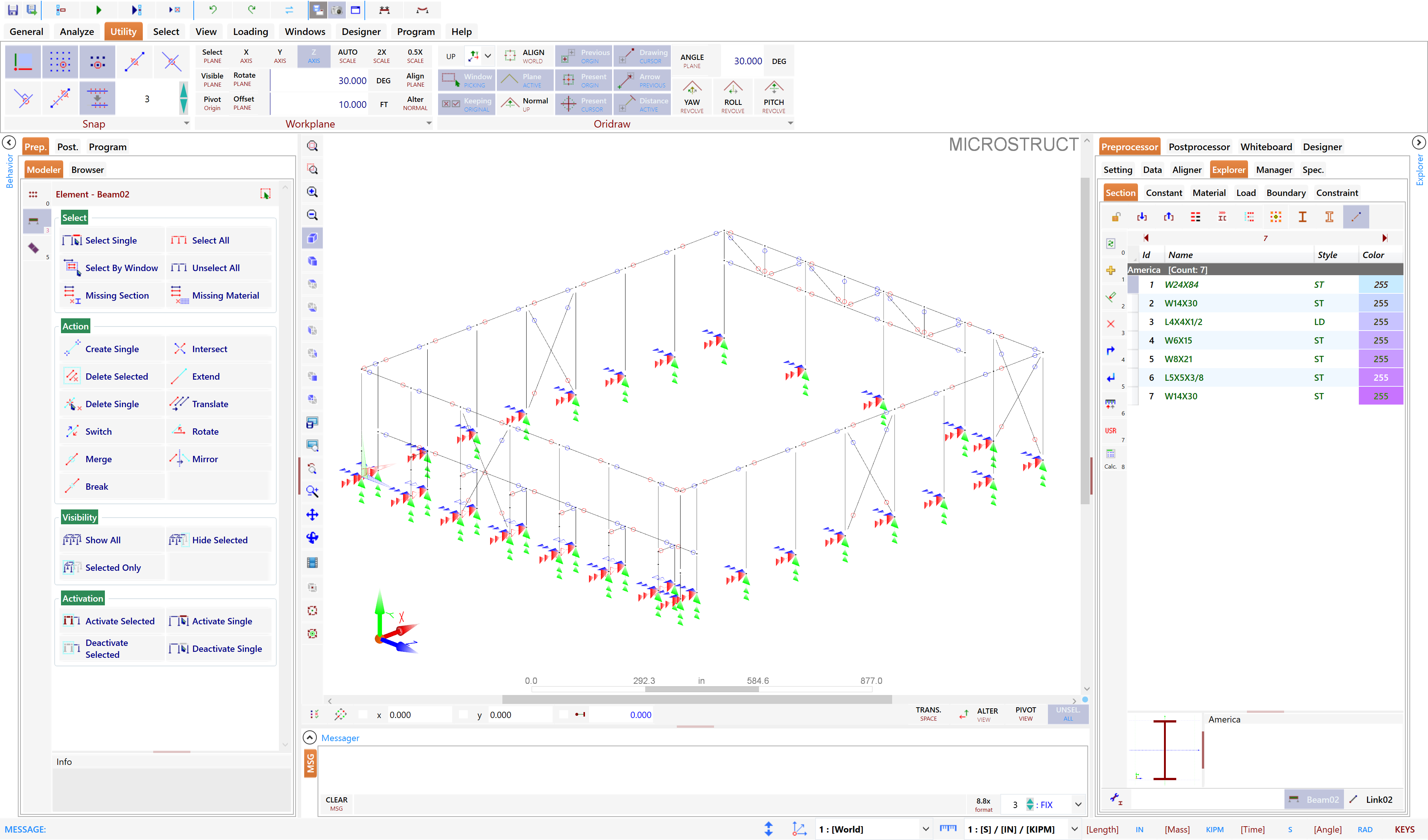
Task: Check the box before y coordinate
Action: (x=463, y=715)
